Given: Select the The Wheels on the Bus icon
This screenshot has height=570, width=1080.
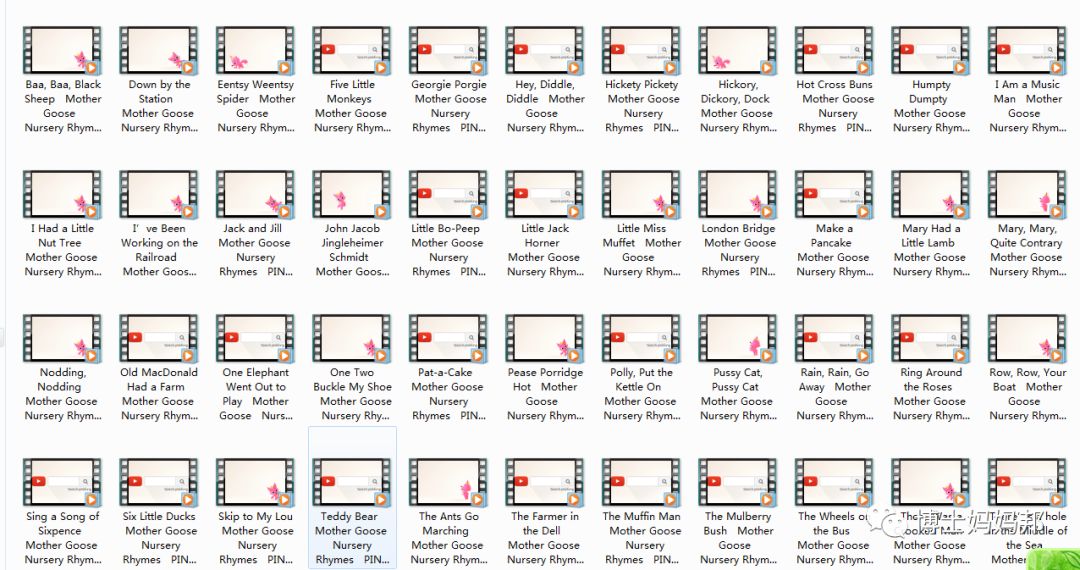Looking at the screenshot, I should (x=833, y=482).
